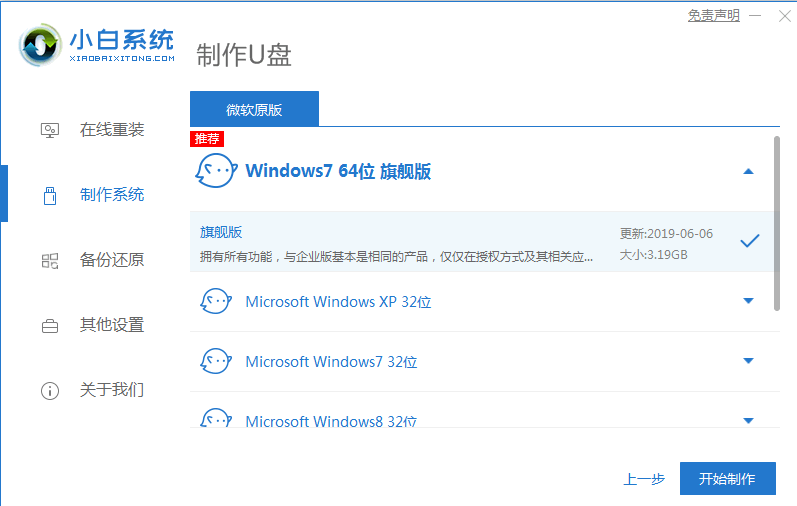Open the 制作系统 sidebar menu item
This screenshot has height=506, width=797.
[x=111, y=195]
